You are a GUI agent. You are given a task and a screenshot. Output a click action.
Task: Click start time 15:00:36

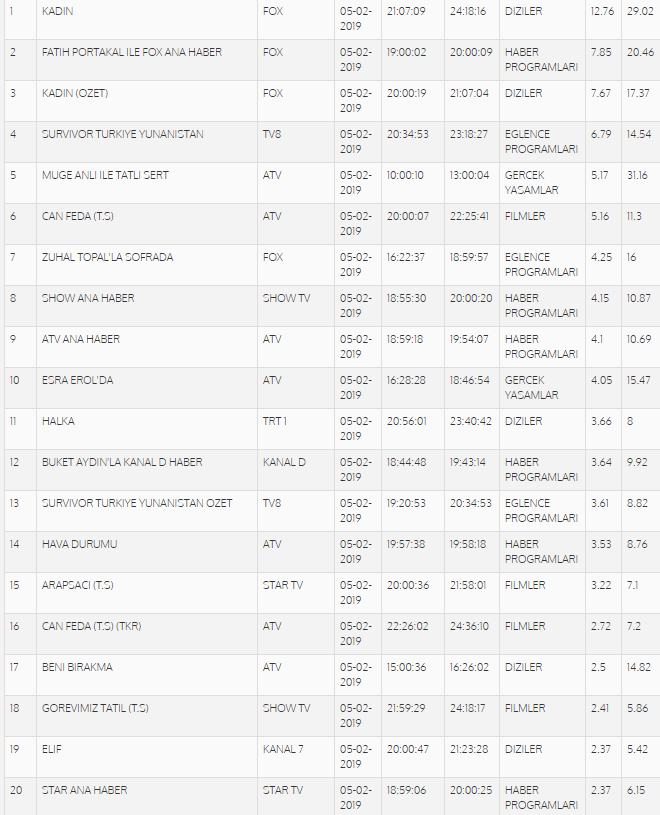[x=406, y=668]
